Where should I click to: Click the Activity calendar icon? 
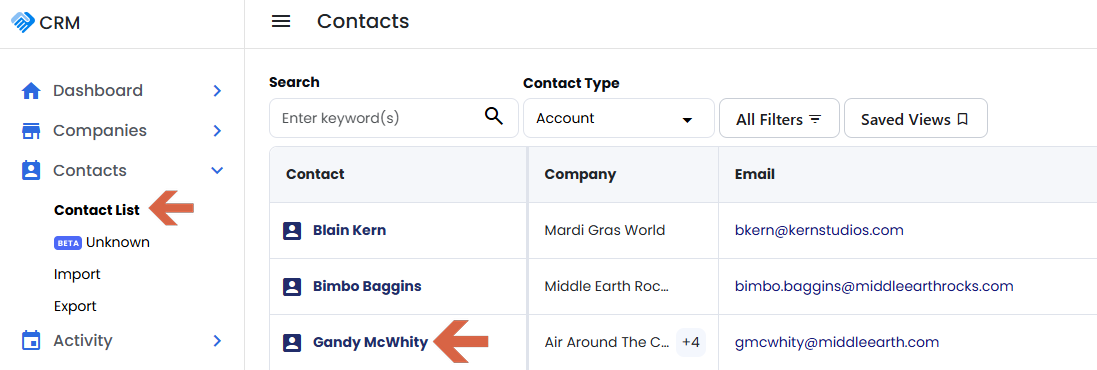tap(31, 341)
